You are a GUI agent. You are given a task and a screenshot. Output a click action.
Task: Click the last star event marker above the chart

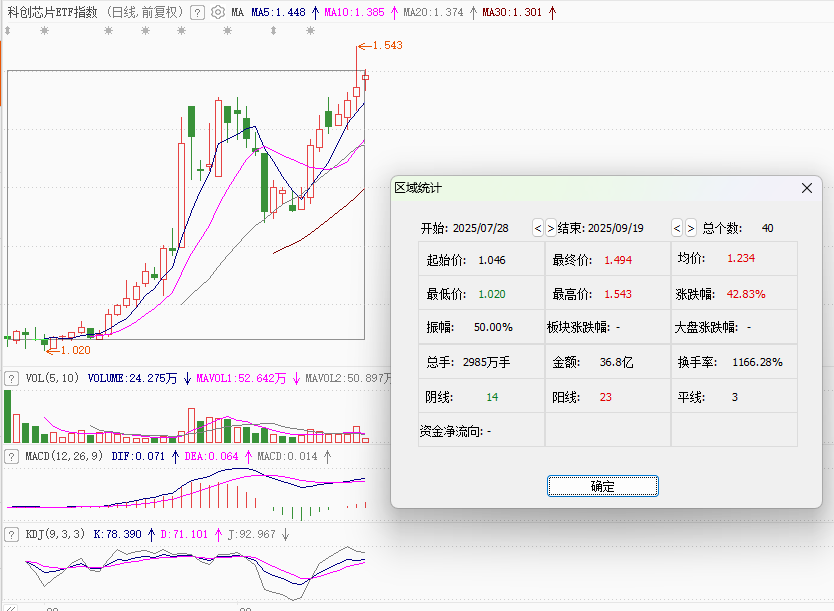coord(311,31)
